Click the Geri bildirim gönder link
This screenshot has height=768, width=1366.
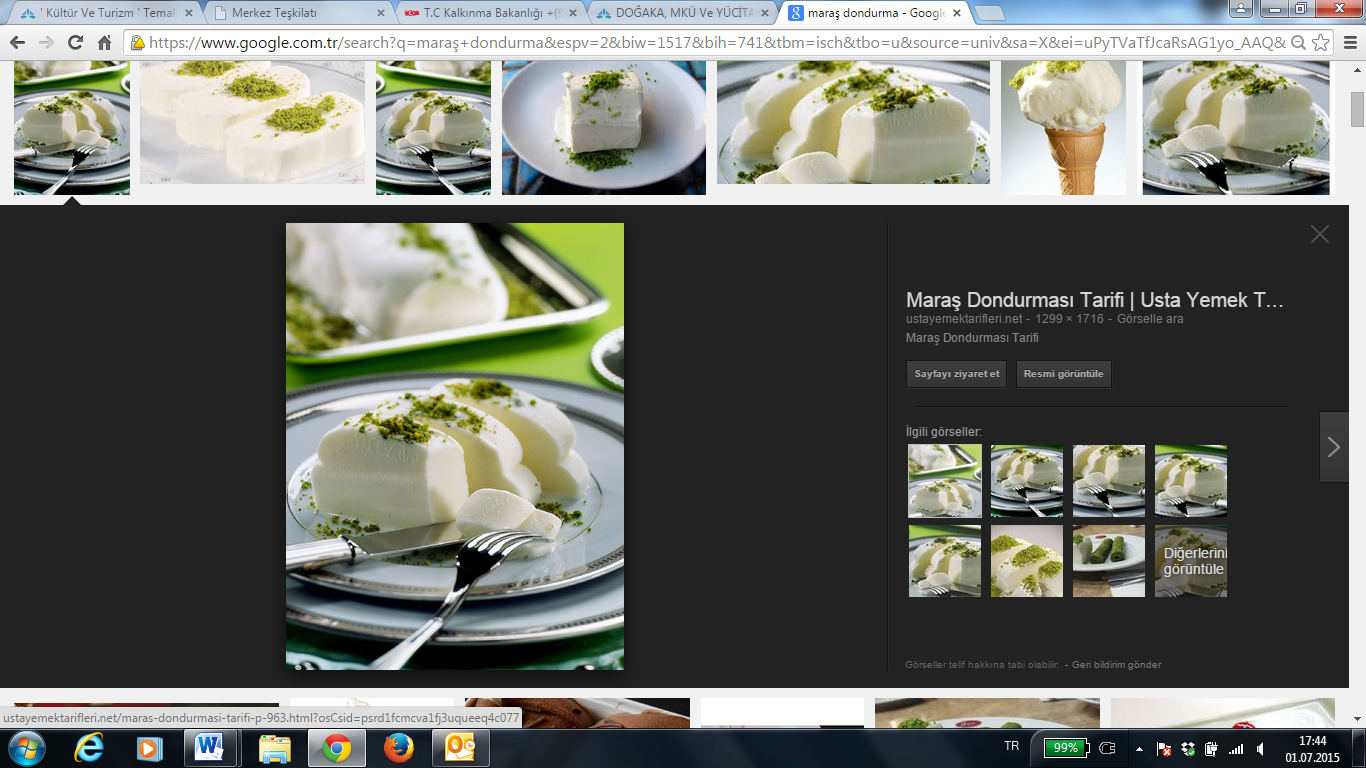point(1116,665)
